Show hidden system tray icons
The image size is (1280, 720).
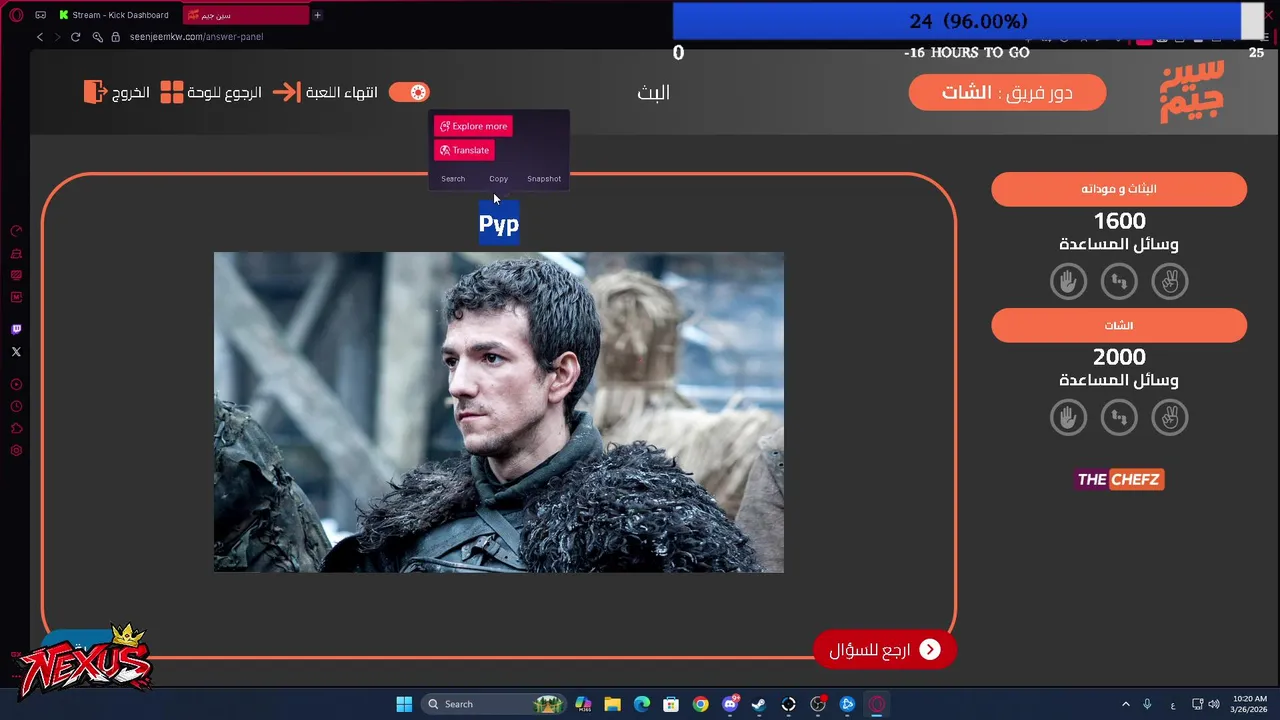[x=1125, y=704]
